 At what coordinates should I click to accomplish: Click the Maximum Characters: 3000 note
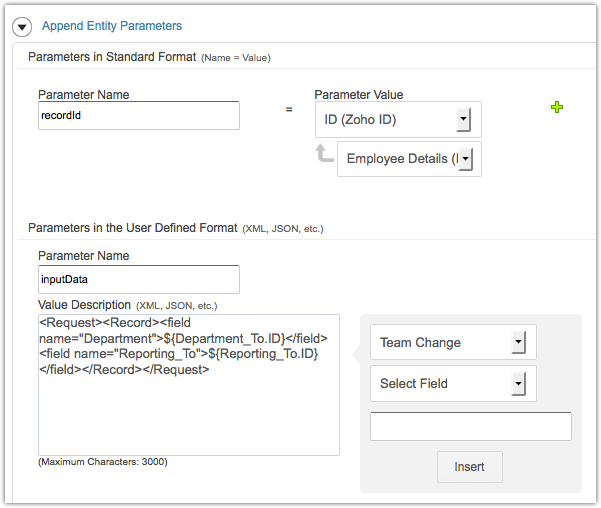102,462
